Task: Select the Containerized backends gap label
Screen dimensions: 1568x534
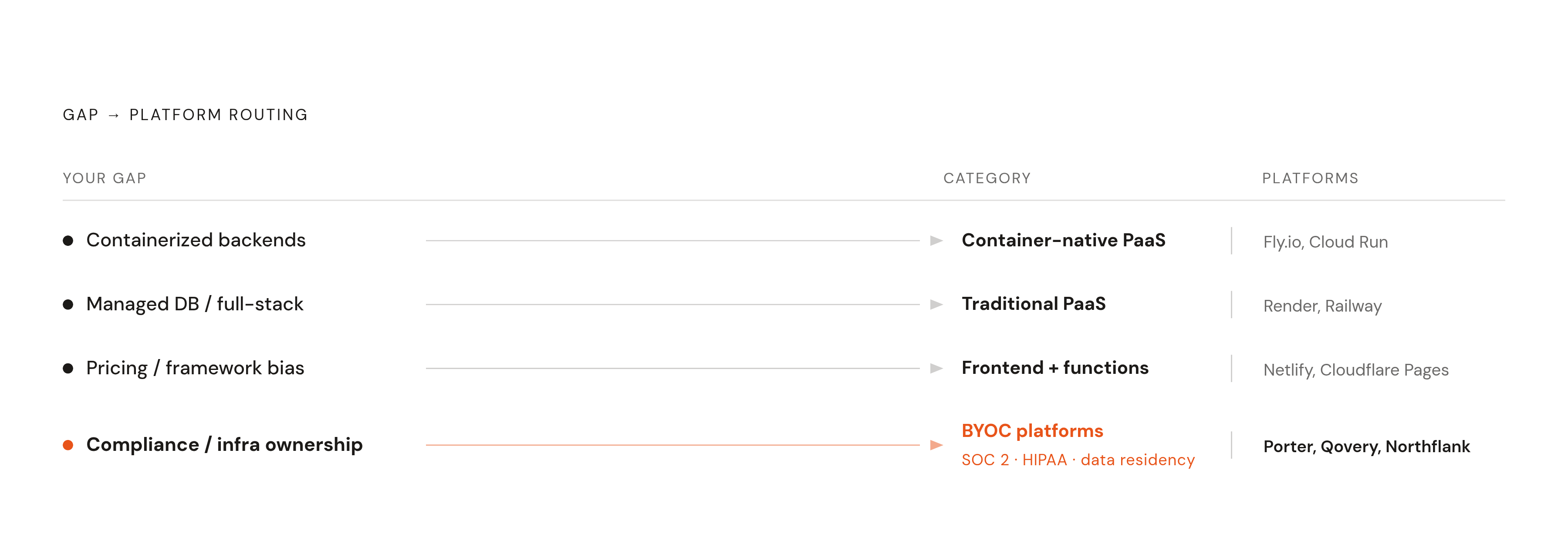Action: (196, 240)
